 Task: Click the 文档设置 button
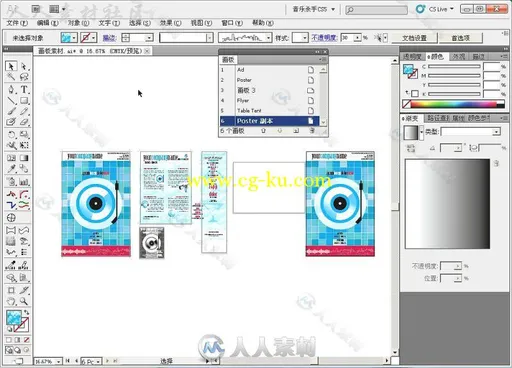click(414, 38)
